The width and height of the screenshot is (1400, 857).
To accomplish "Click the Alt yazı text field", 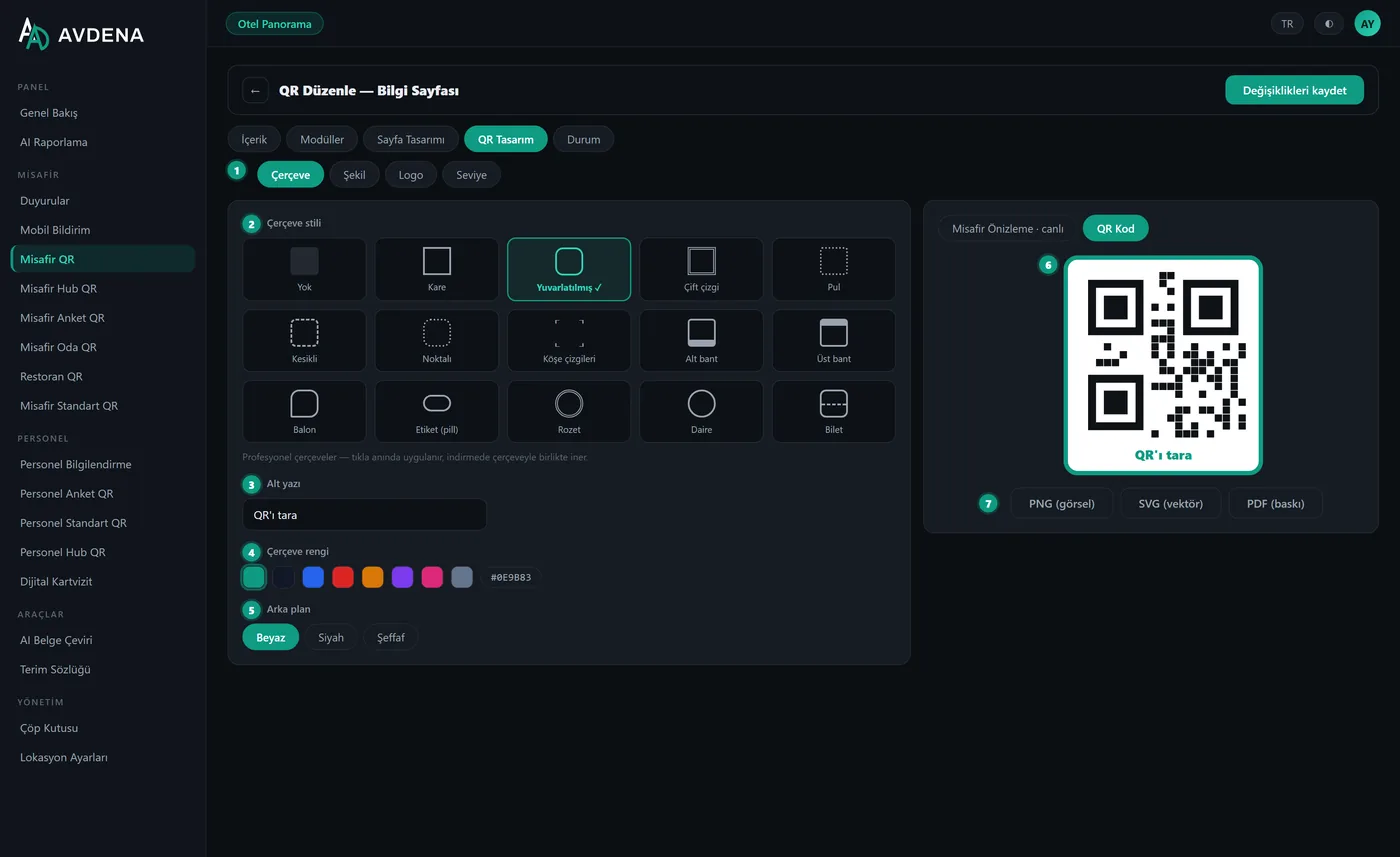I will pyautogui.click(x=365, y=515).
